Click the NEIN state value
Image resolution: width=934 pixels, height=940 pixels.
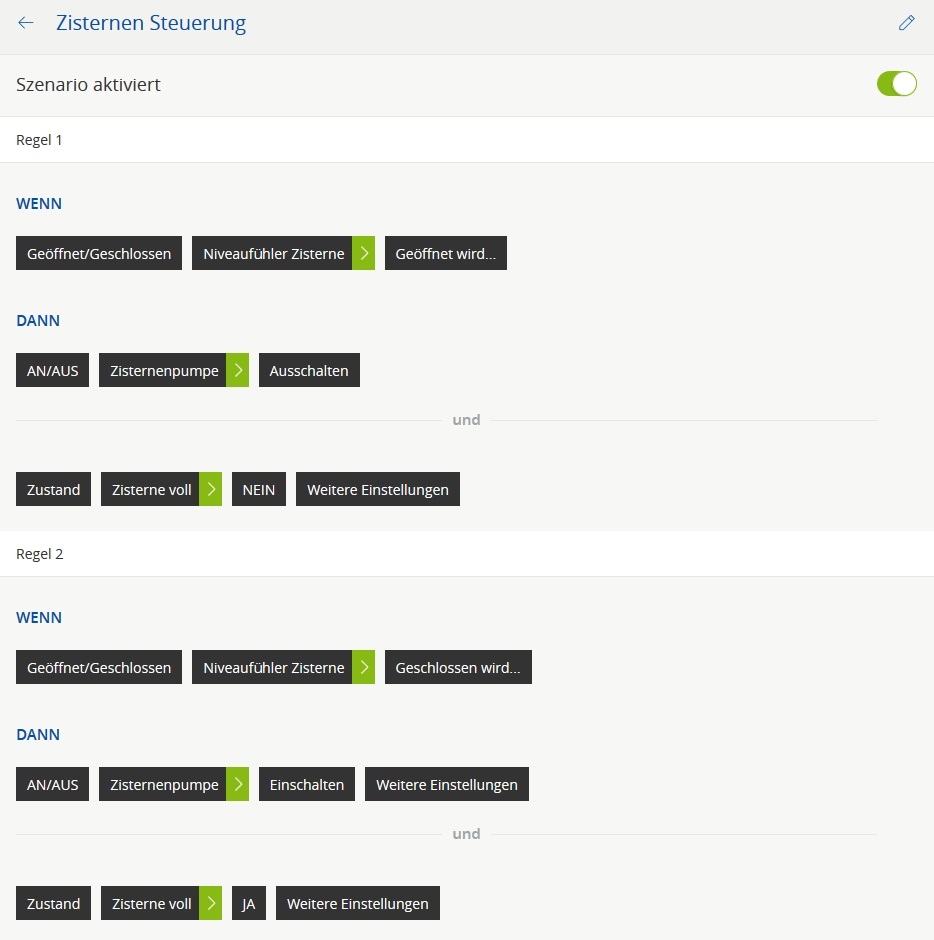click(x=259, y=490)
